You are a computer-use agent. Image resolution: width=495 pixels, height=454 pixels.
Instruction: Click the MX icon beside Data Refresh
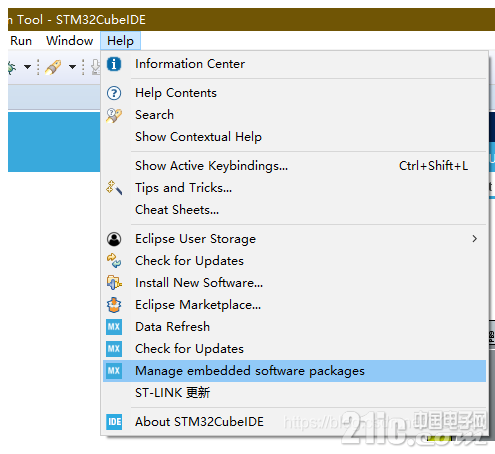point(114,327)
